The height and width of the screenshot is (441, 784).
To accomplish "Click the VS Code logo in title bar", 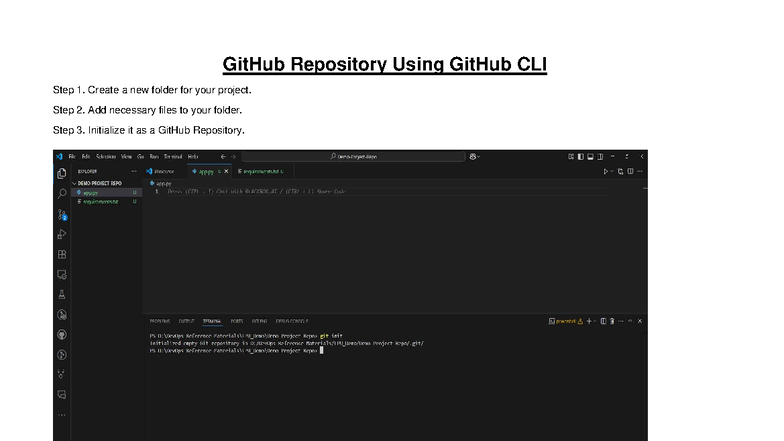I will (x=60, y=156).
